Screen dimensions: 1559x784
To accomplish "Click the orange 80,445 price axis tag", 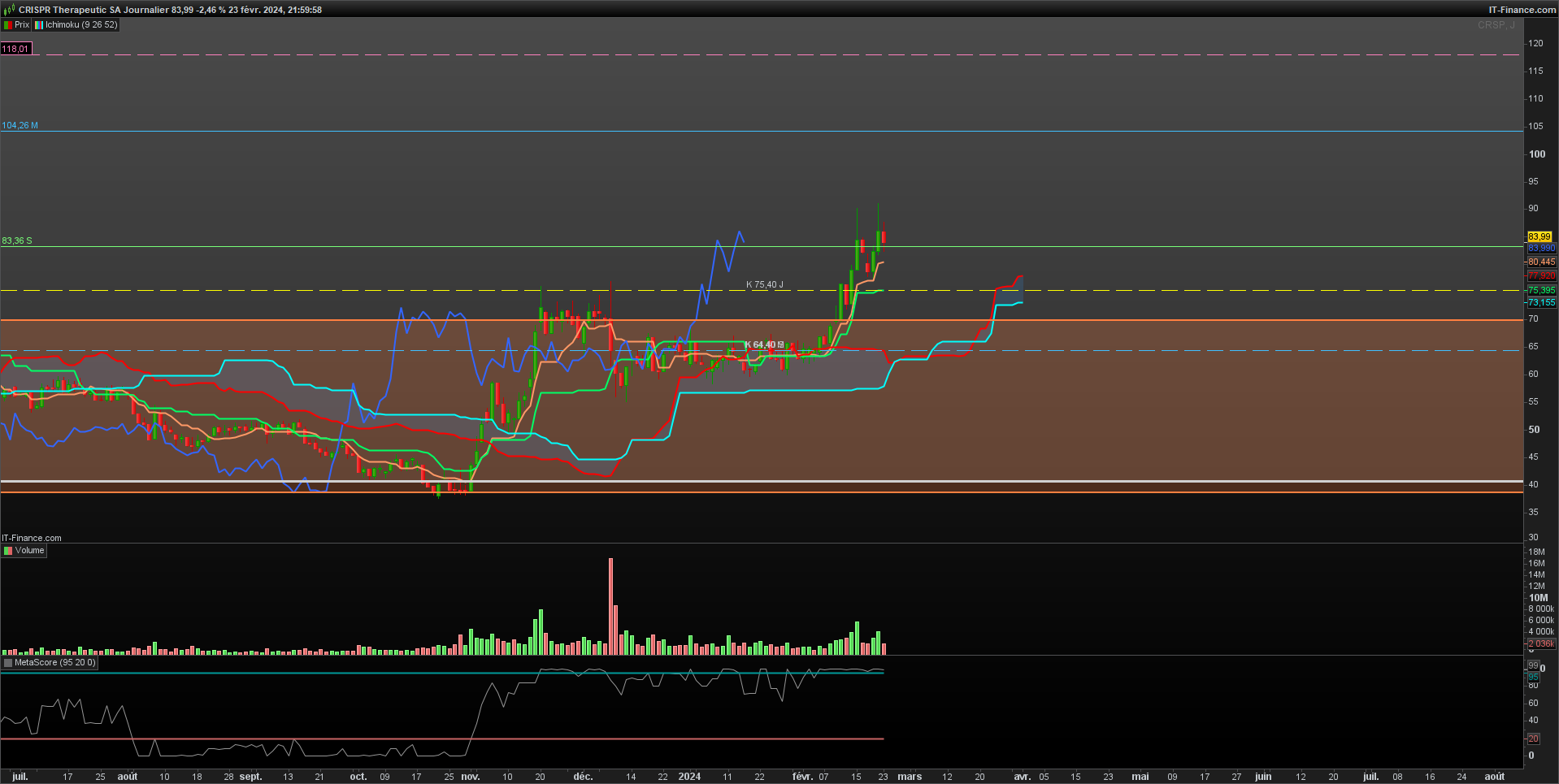I will tap(1541, 262).
